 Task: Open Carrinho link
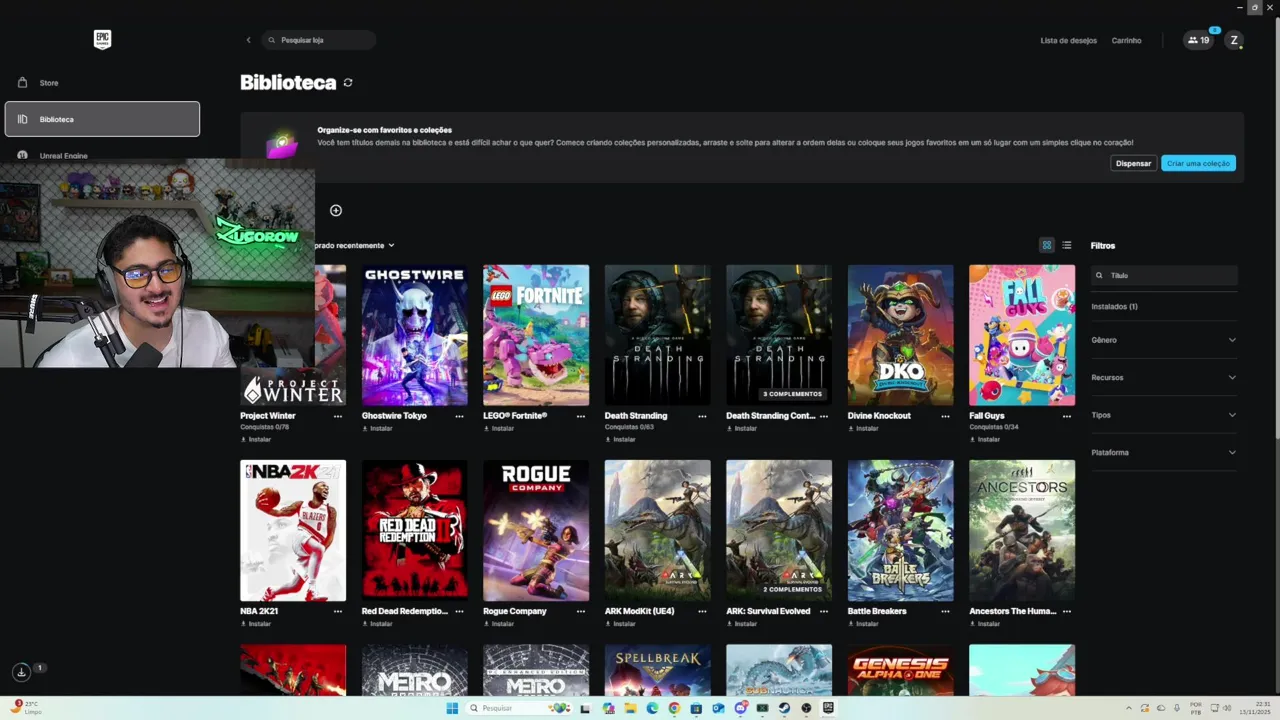coord(1126,41)
